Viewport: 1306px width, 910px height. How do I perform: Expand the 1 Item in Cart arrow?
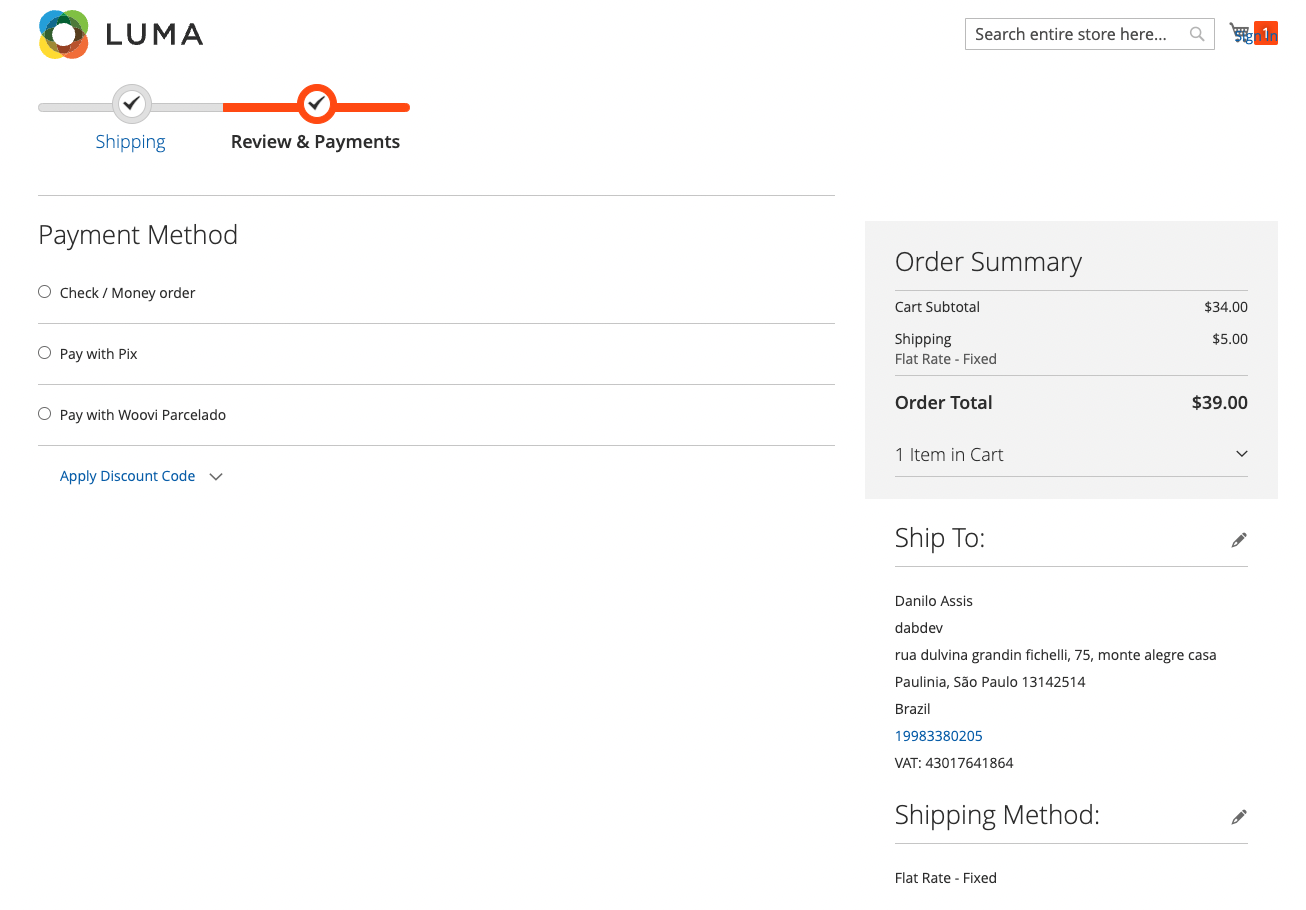pyautogui.click(x=1241, y=454)
